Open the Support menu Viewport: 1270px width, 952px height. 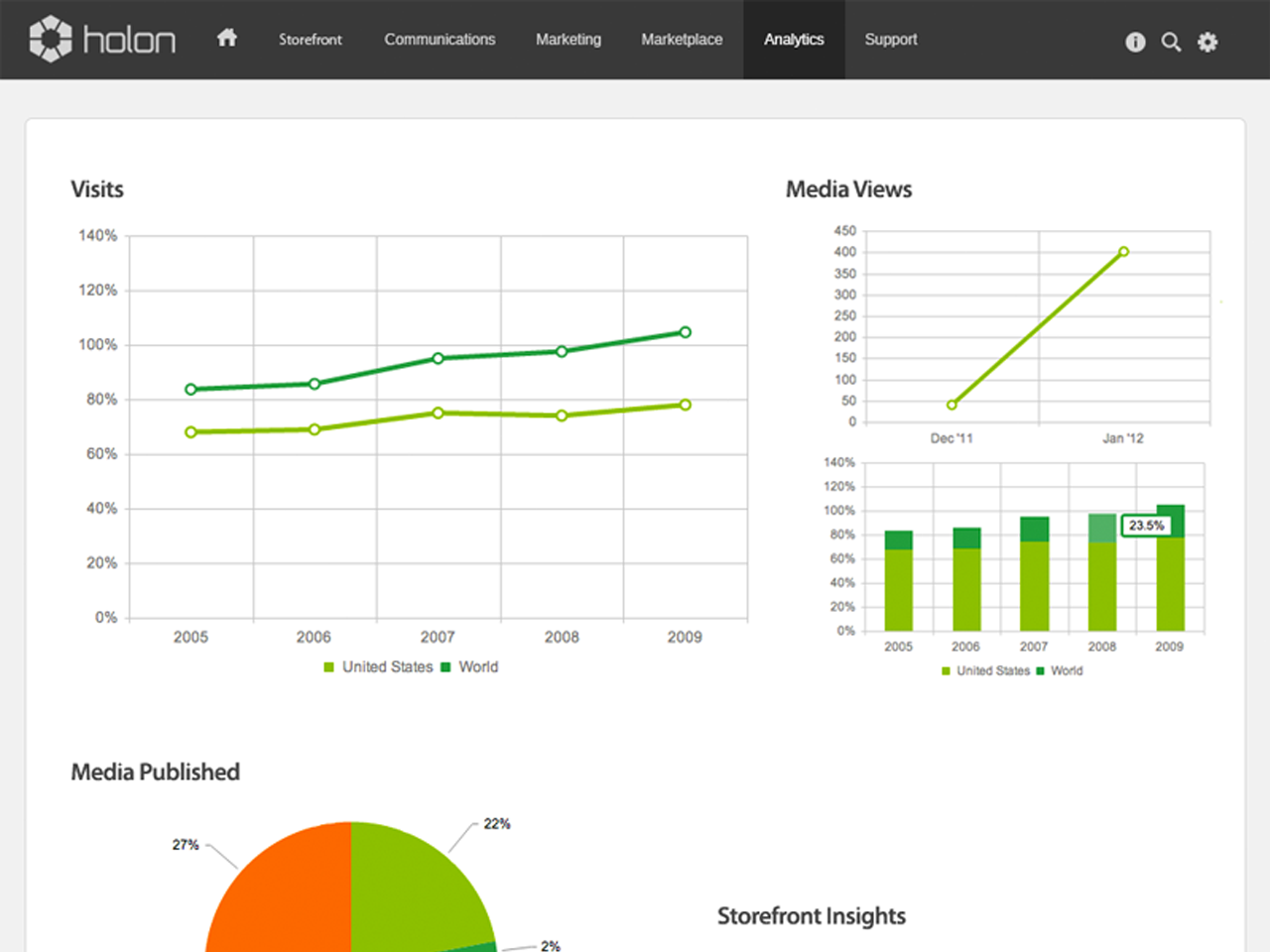click(x=891, y=40)
